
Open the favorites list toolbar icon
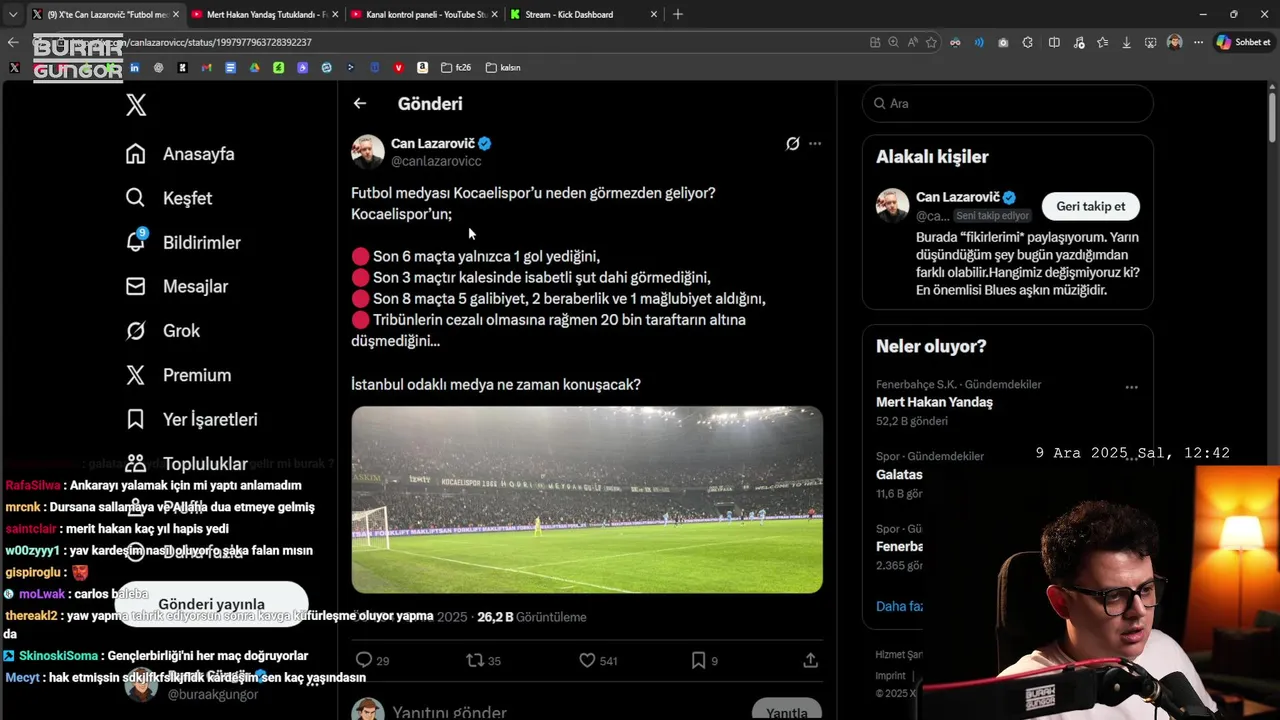tap(1102, 43)
